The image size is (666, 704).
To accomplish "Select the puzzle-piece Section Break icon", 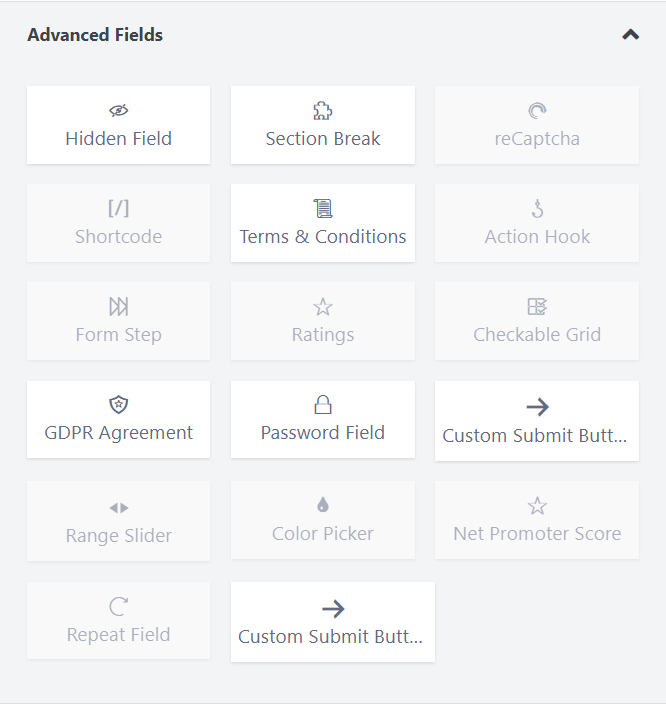I will tap(323, 111).
